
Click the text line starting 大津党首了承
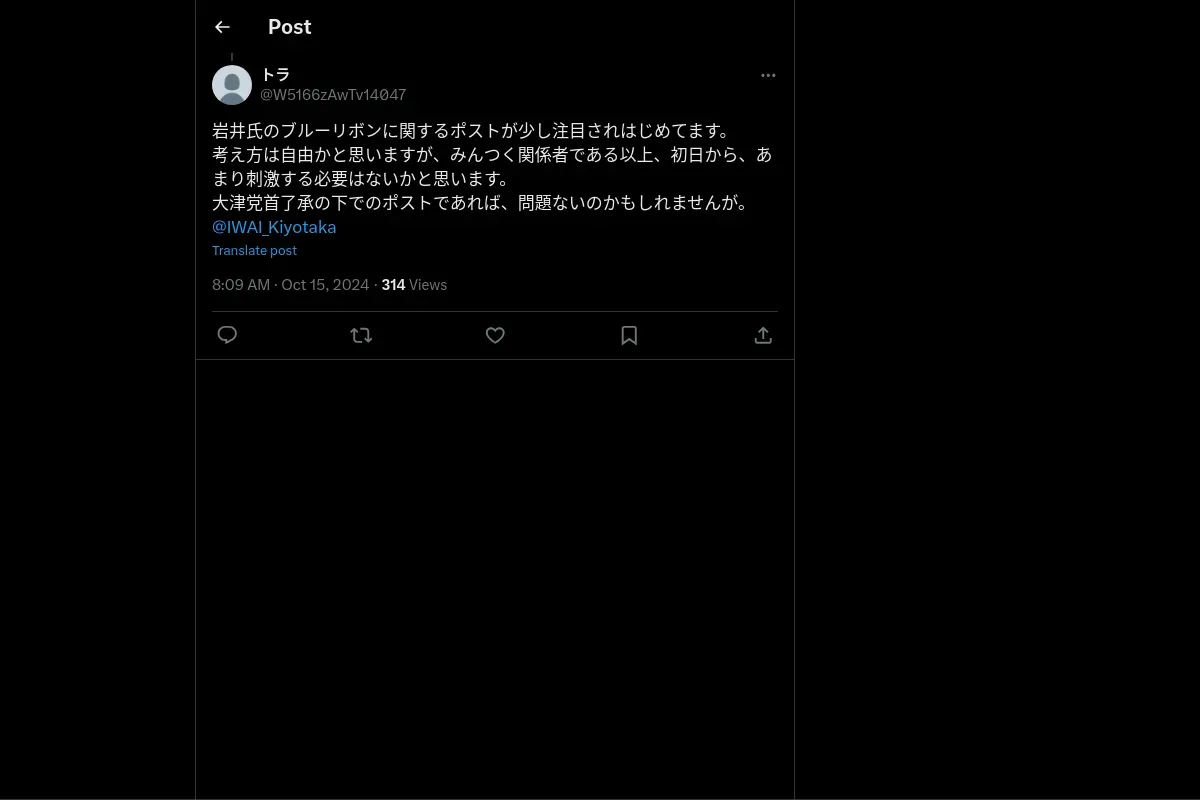[x=480, y=203]
